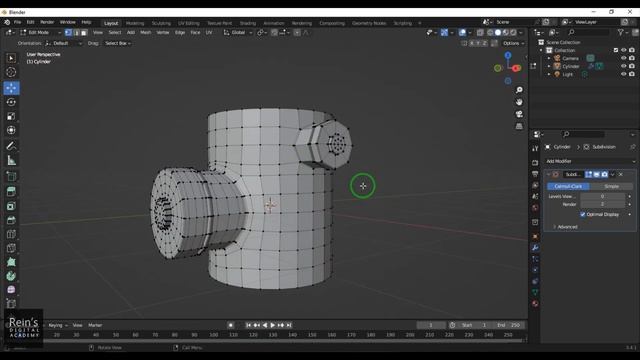Open the Render properties tab icon

[x=535, y=163]
